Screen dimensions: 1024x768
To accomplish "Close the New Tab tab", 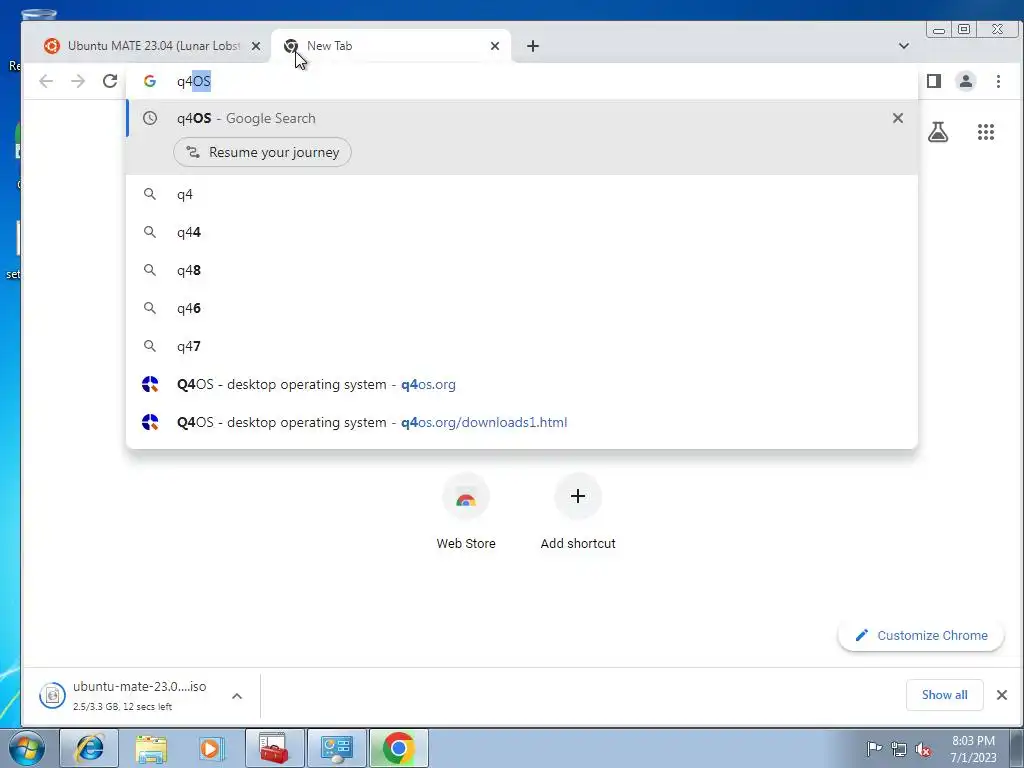I will point(494,46).
